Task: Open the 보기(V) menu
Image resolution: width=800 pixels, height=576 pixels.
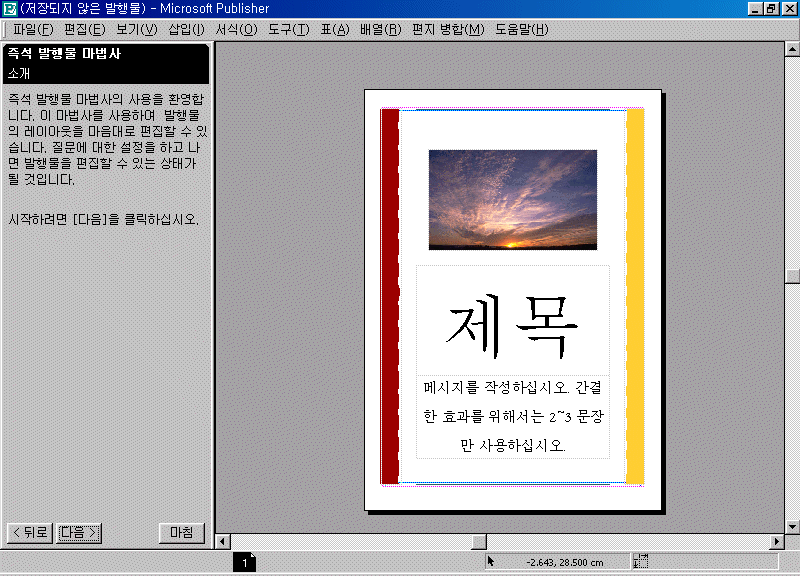Action: (x=136, y=29)
